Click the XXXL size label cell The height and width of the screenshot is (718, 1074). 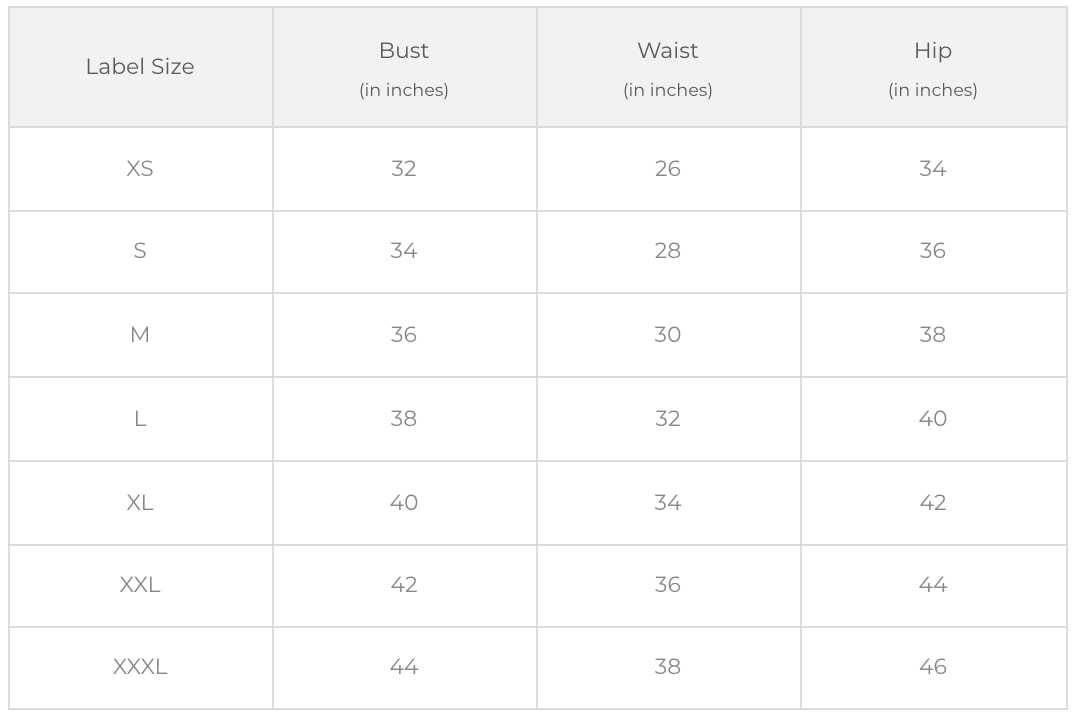click(140, 667)
